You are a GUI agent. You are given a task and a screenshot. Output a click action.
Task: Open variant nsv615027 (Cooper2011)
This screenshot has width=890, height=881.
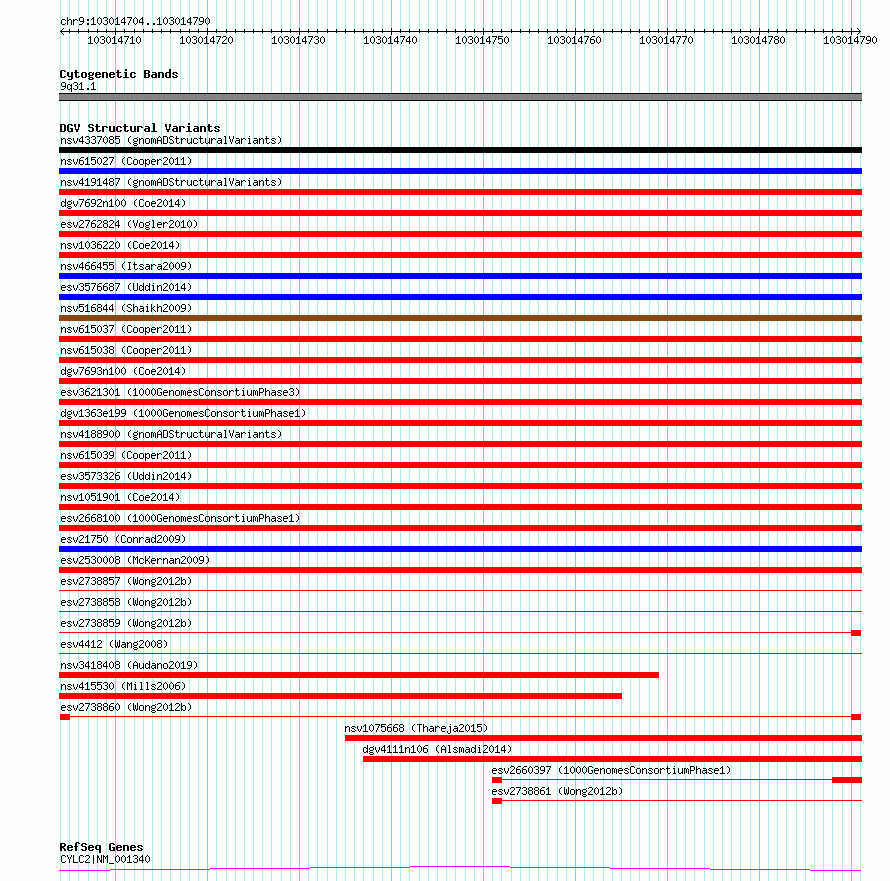126,161
